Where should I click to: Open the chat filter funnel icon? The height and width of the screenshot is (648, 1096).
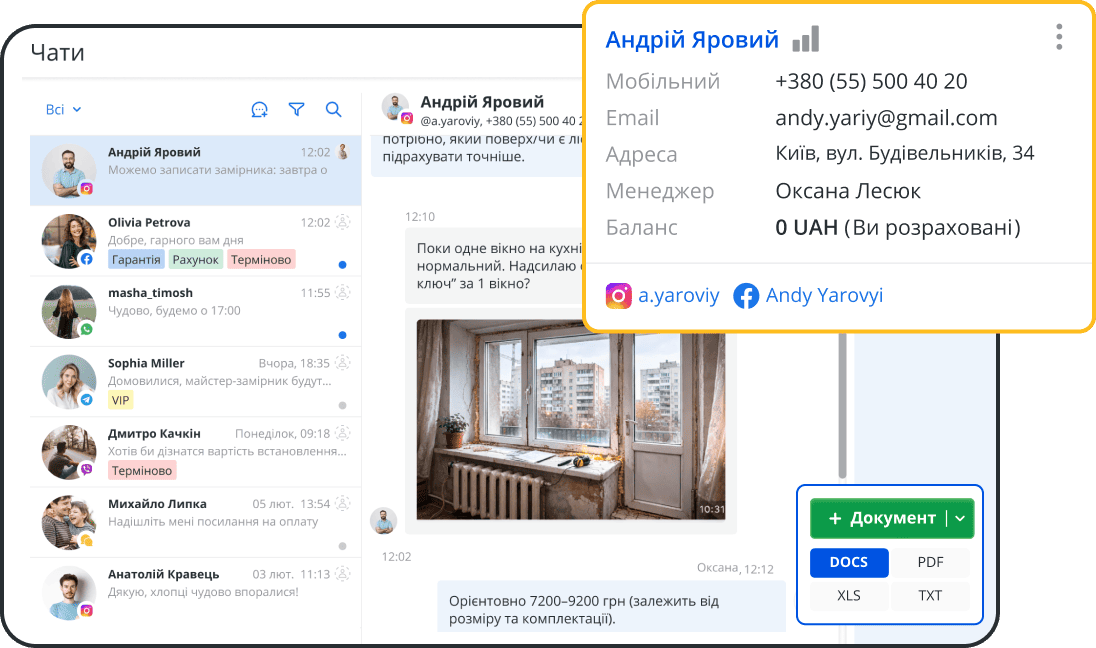(296, 110)
